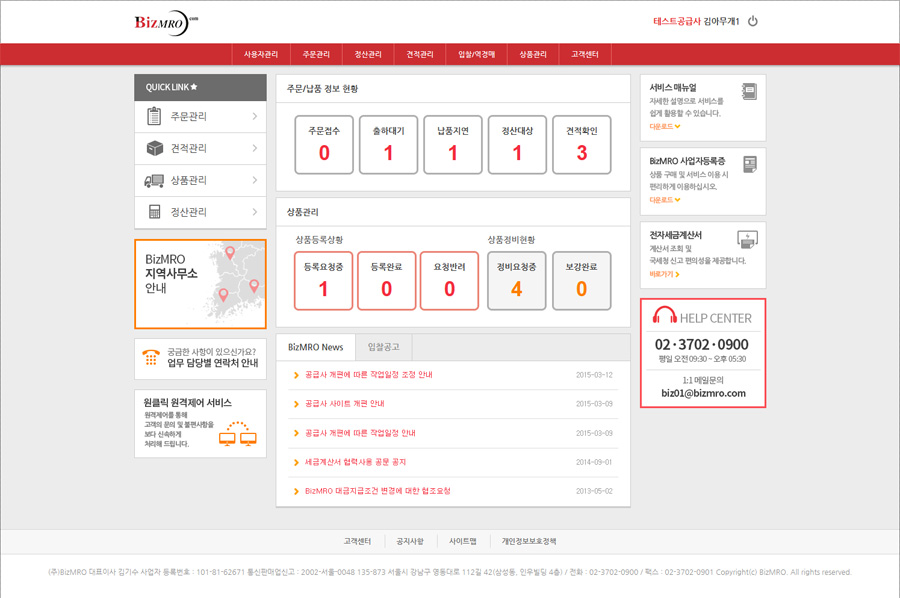Image resolution: width=900 pixels, height=598 pixels.
Task: Open the 정산관리 menu in the red bar
Action: coord(368,55)
